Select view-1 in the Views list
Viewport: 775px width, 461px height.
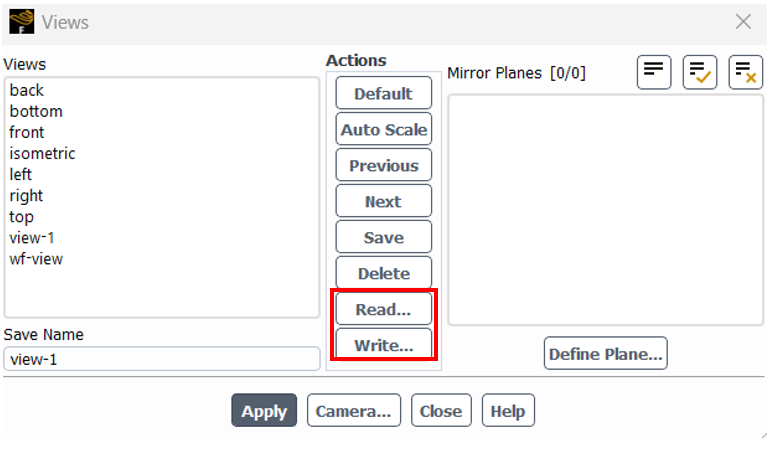(32, 238)
